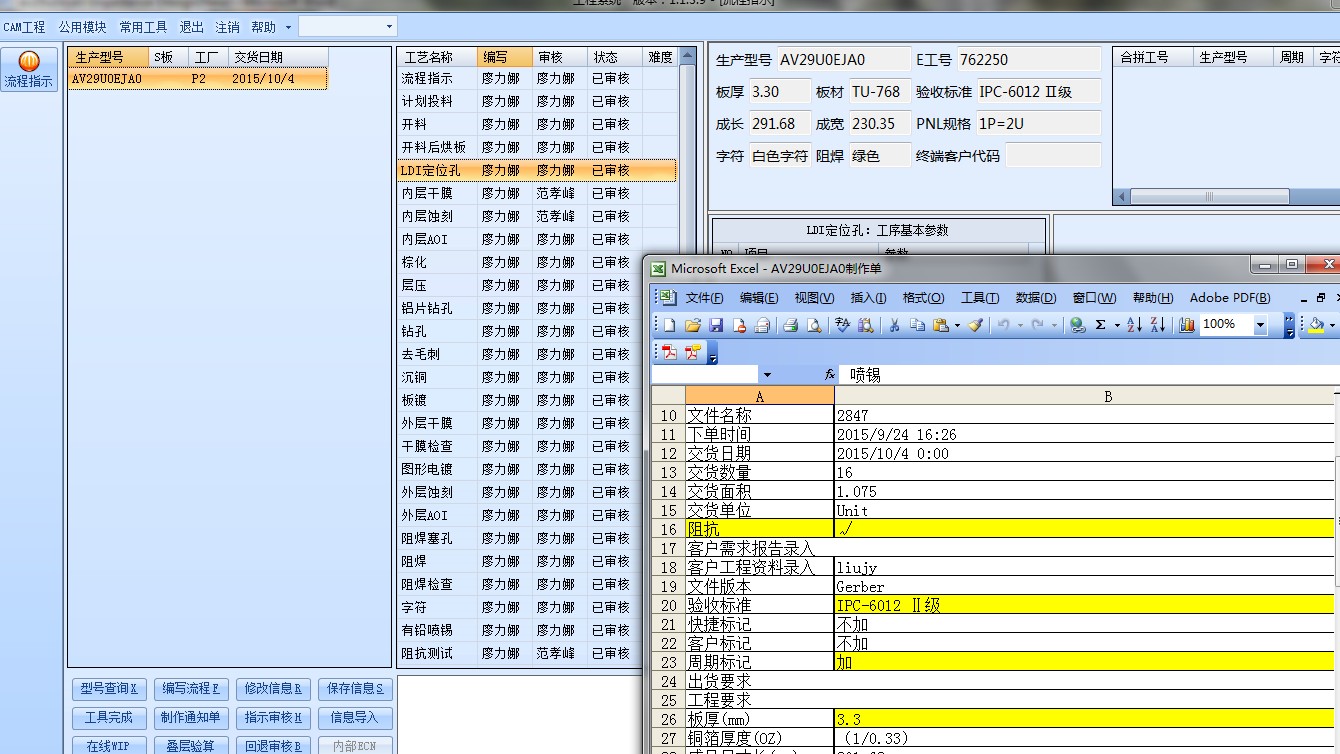Click the 制作通知单 button
Image resolution: width=1340 pixels, height=754 pixels.
192,718
